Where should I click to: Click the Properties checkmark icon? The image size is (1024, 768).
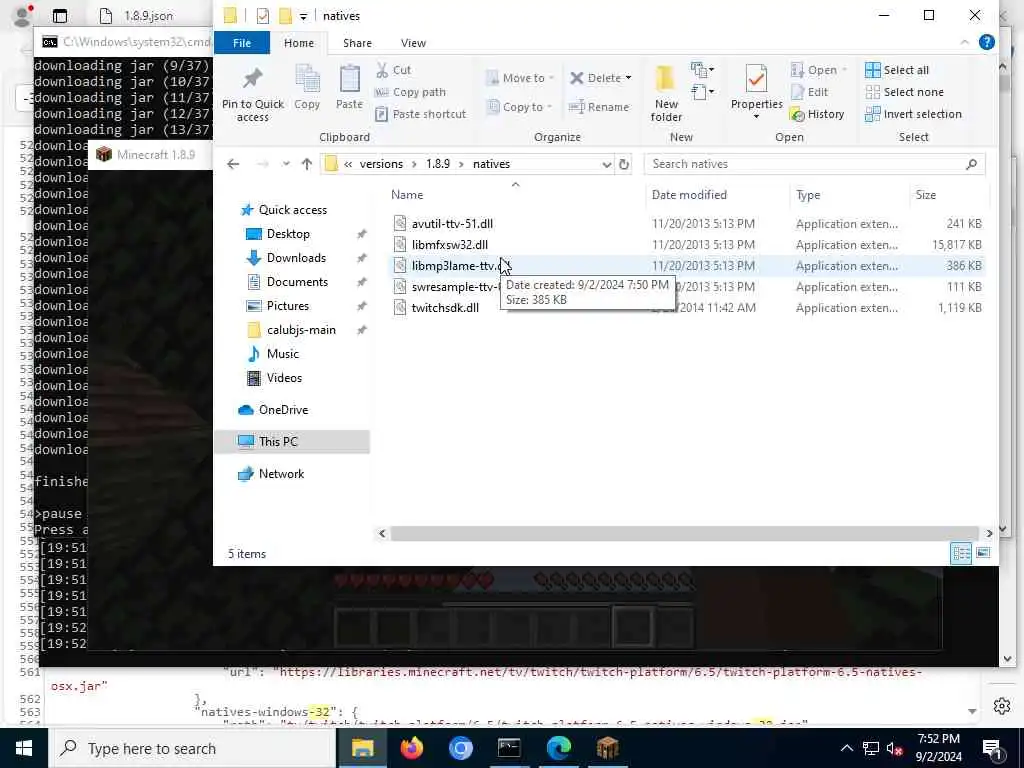pos(756,79)
